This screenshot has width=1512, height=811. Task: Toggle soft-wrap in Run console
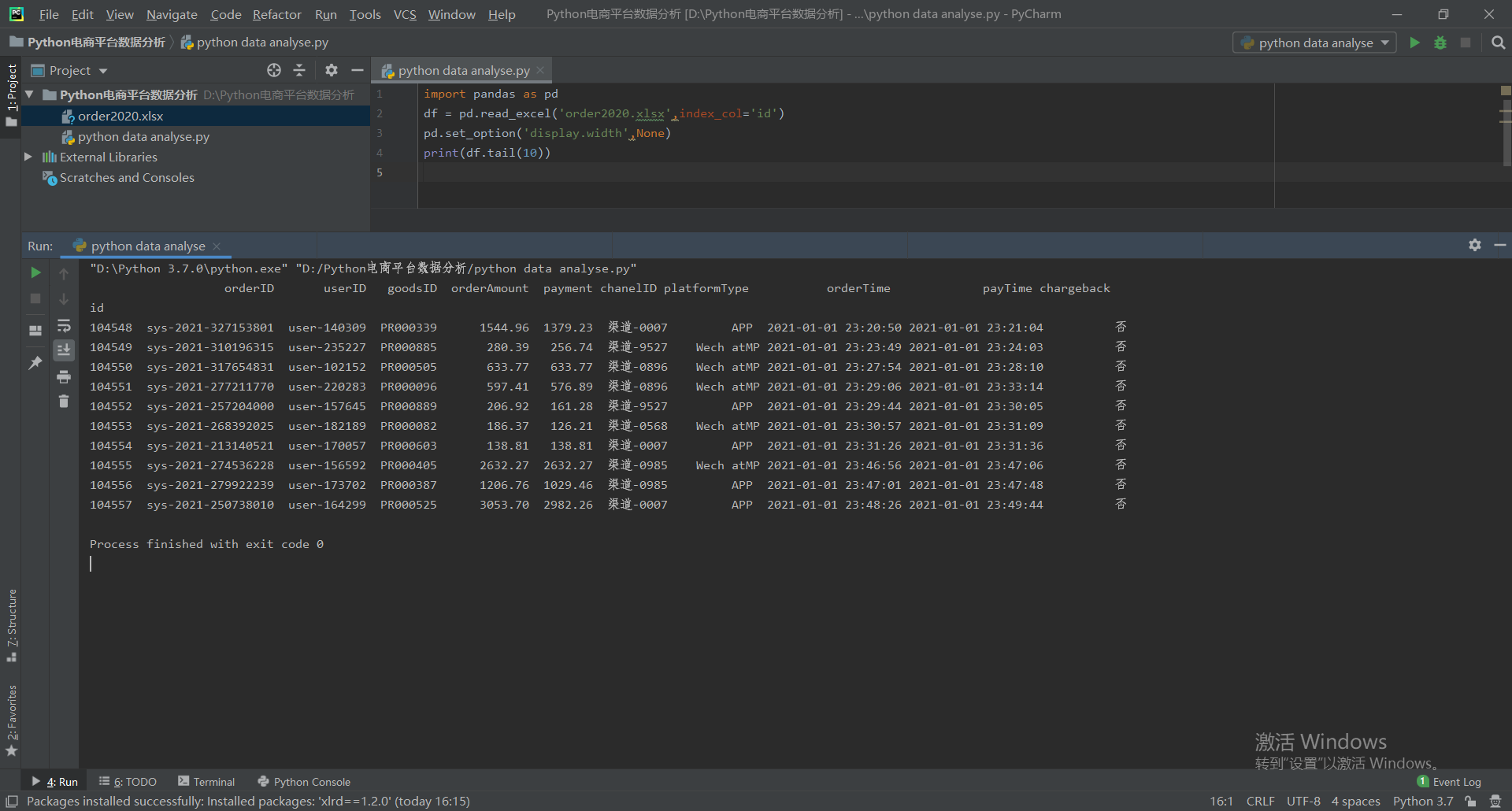click(64, 325)
